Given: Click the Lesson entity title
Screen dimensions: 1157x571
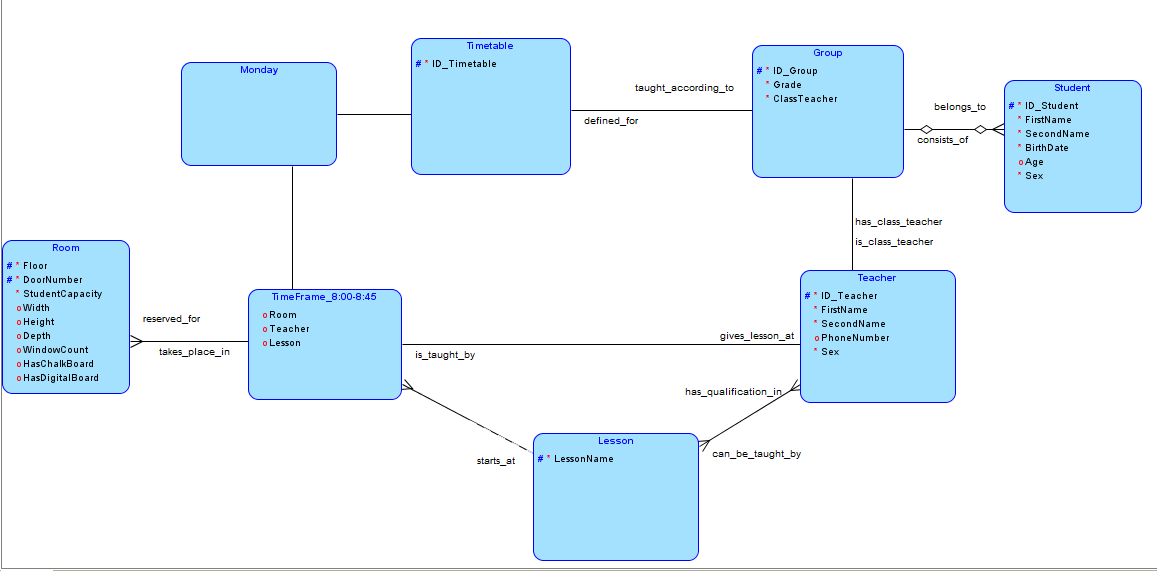Looking at the screenshot, I should (x=615, y=440).
